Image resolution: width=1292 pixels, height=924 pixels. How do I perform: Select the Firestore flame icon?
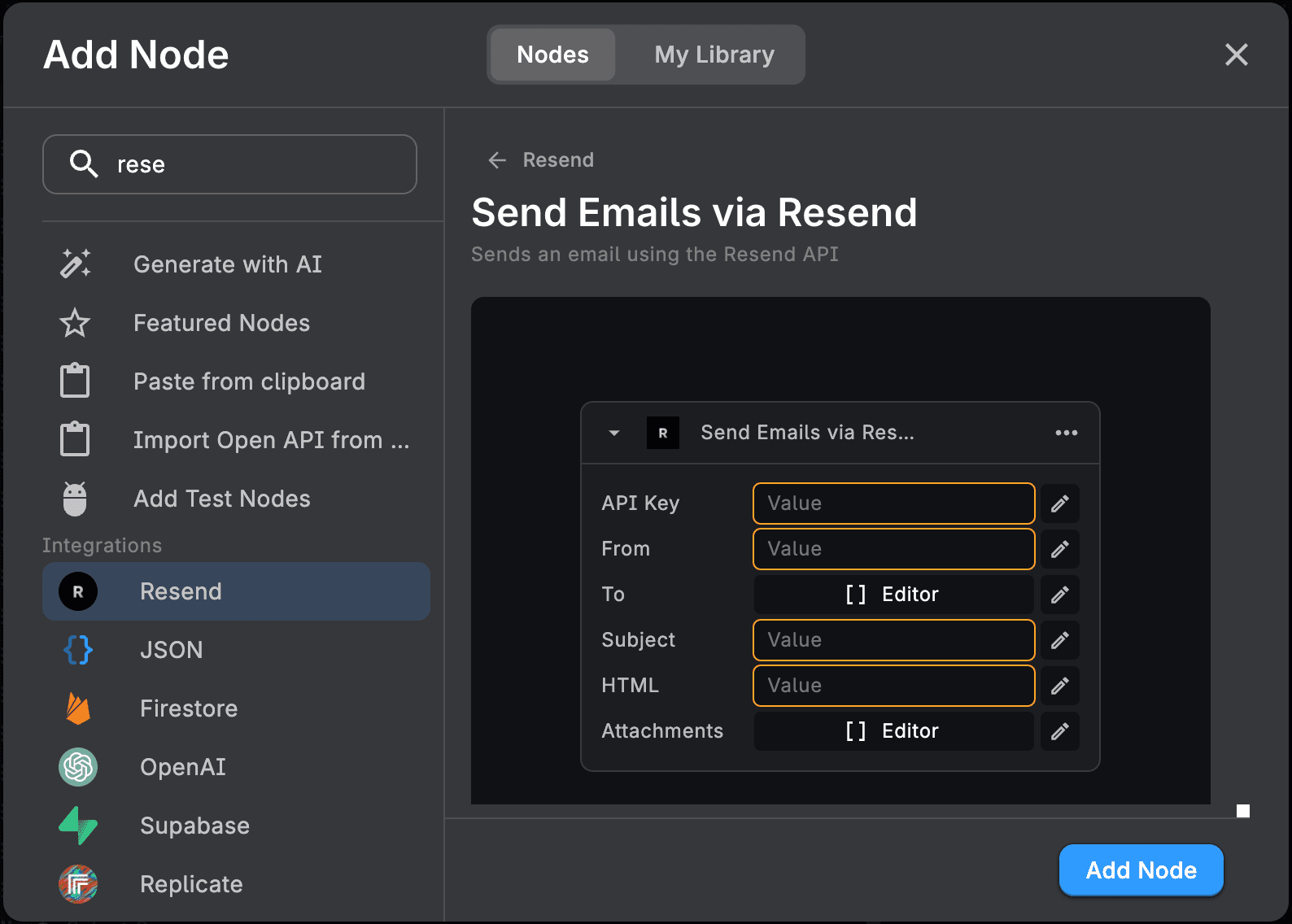click(x=78, y=708)
